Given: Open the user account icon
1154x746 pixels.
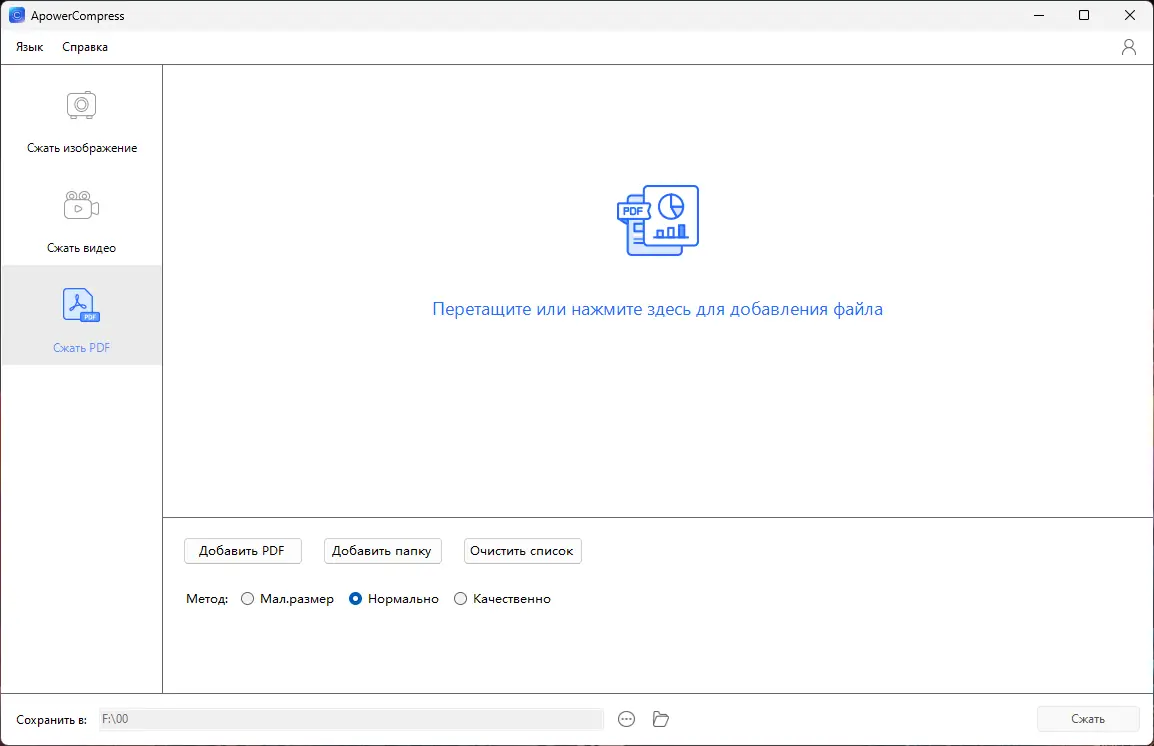Looking at the screenshot, I should pos(1129,46).
